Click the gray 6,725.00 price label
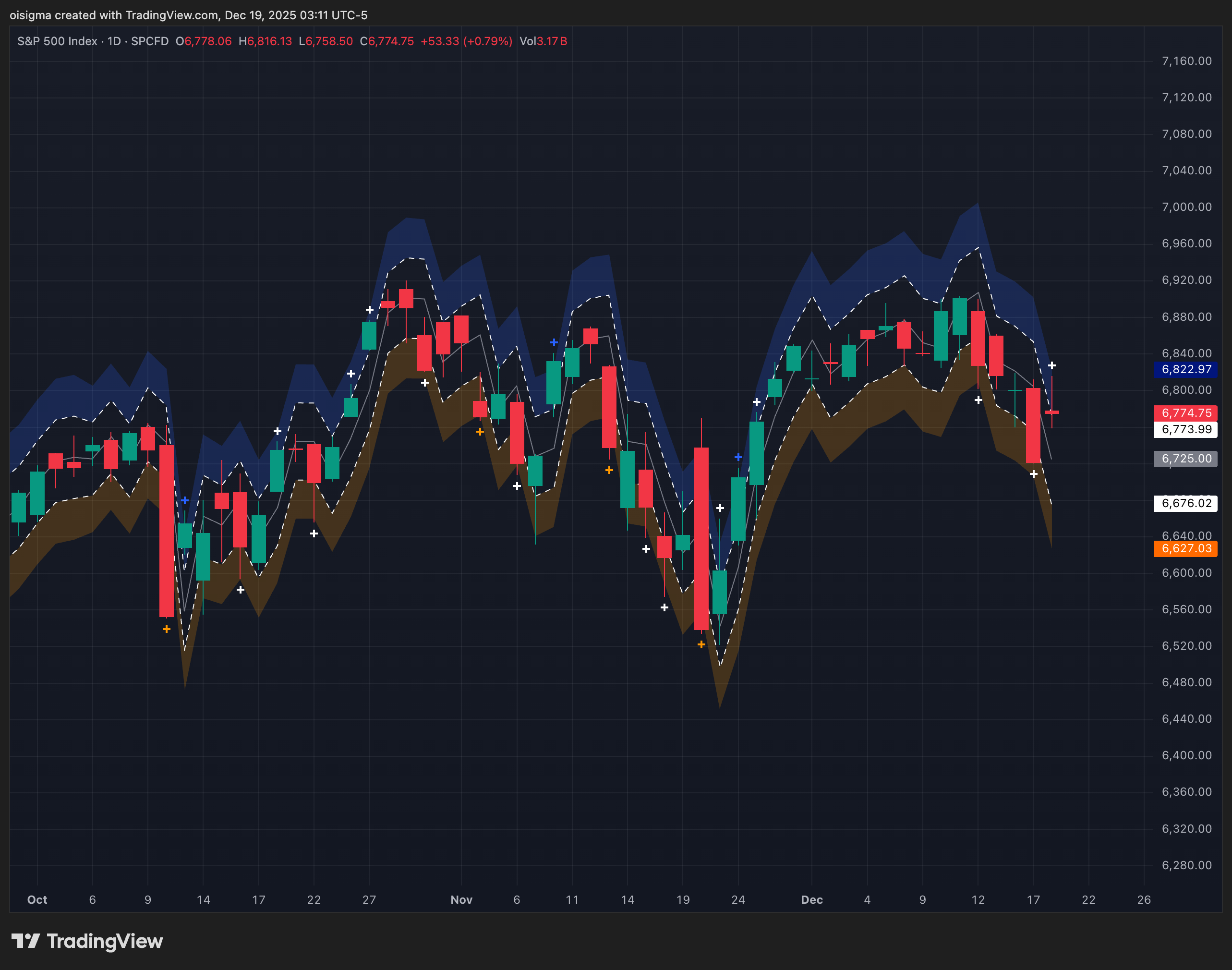This screenshot has width=1232, height=970. [x=1186, y=458]
